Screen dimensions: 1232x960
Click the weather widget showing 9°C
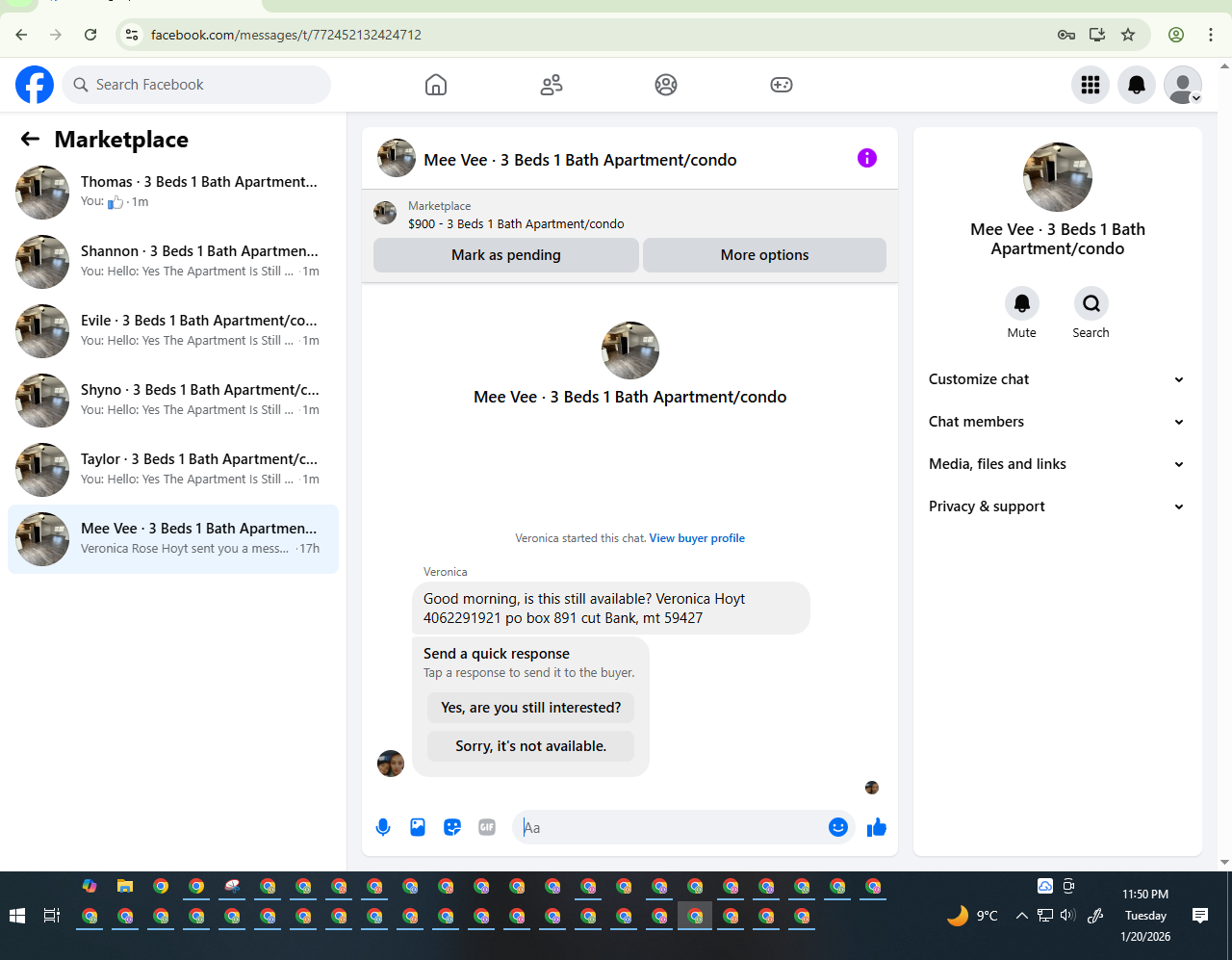point(972,916)
